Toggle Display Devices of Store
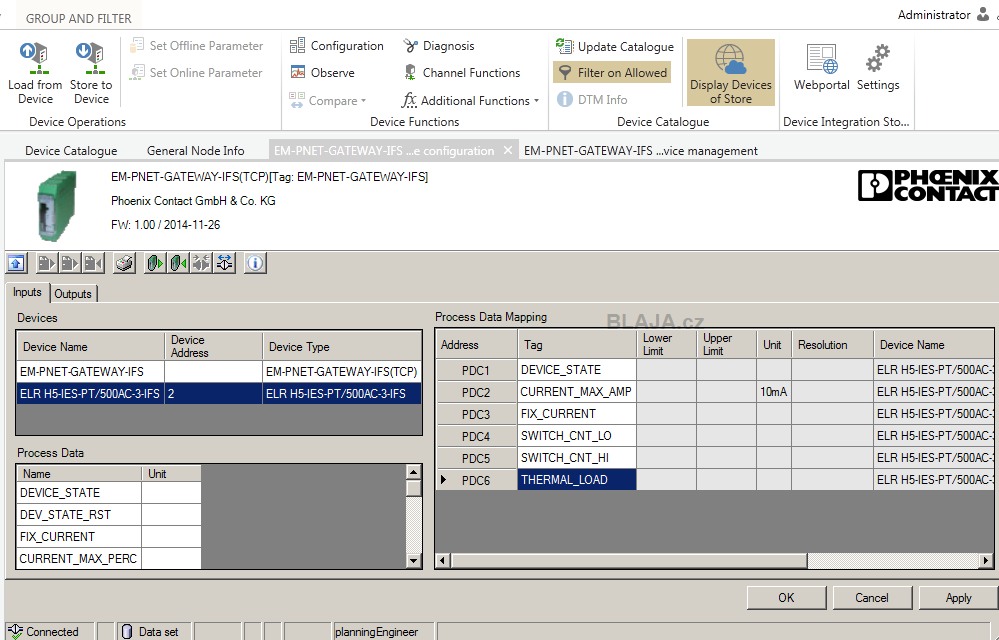Screen dimensions: 999x640 (731, 73)
